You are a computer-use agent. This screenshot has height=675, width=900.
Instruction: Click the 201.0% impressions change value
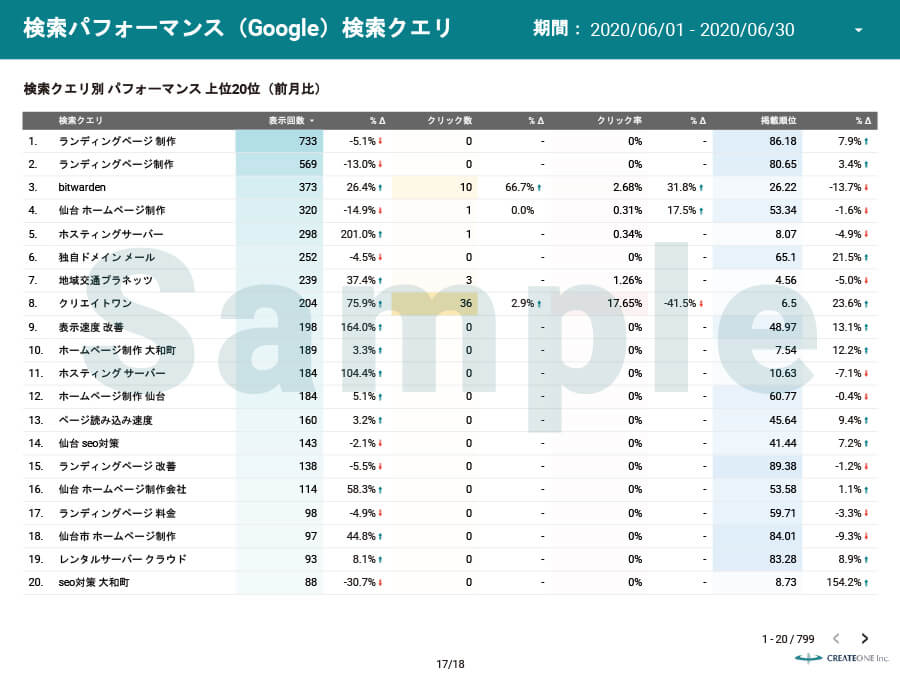click(360, 234)
